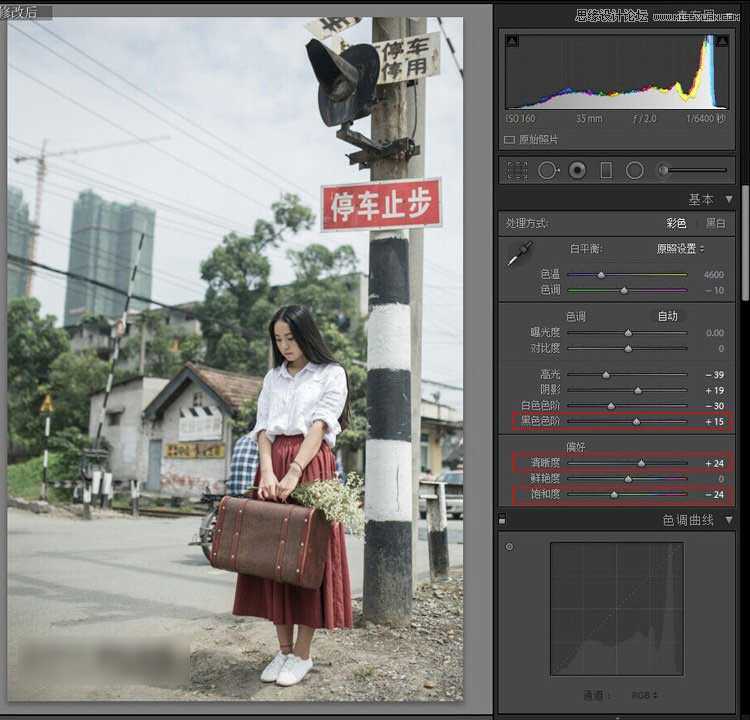
Task: Click the 色调 tint slider handle
Action: pyautogui.click(x=624, y=290)
